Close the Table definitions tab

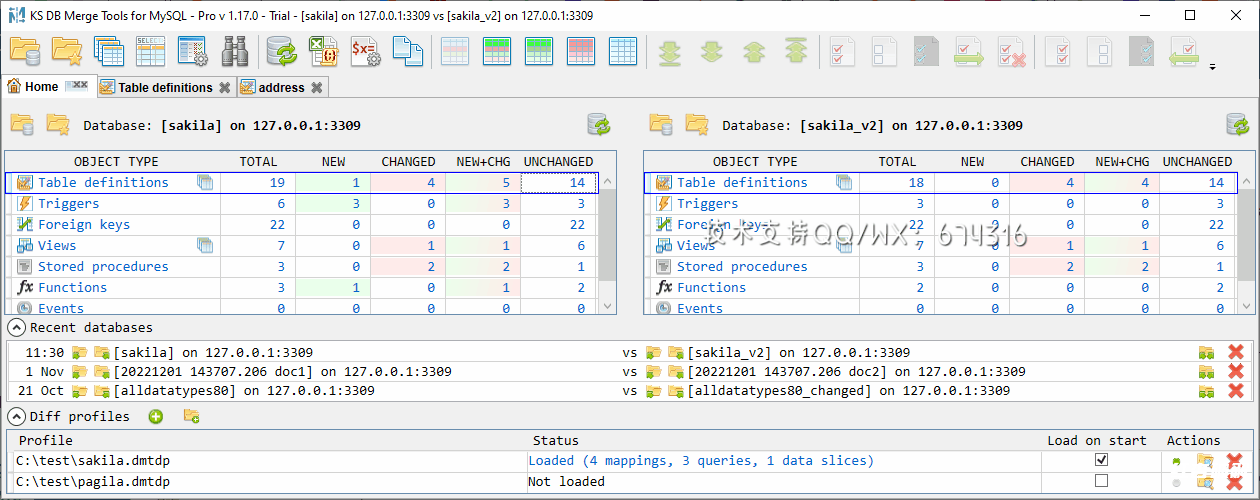tap(225, 87)
